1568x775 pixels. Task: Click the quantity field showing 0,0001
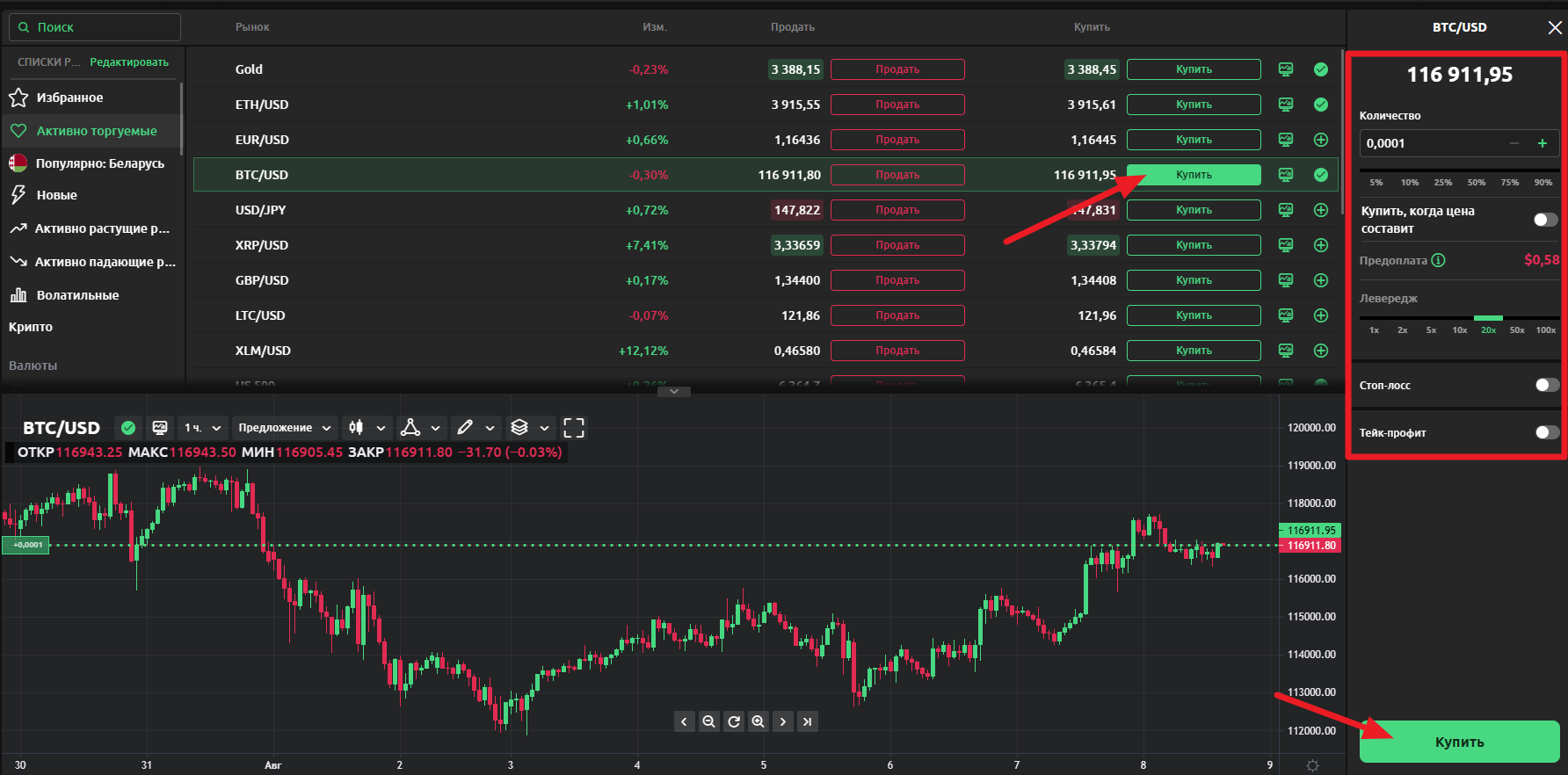coord(1459,143)
